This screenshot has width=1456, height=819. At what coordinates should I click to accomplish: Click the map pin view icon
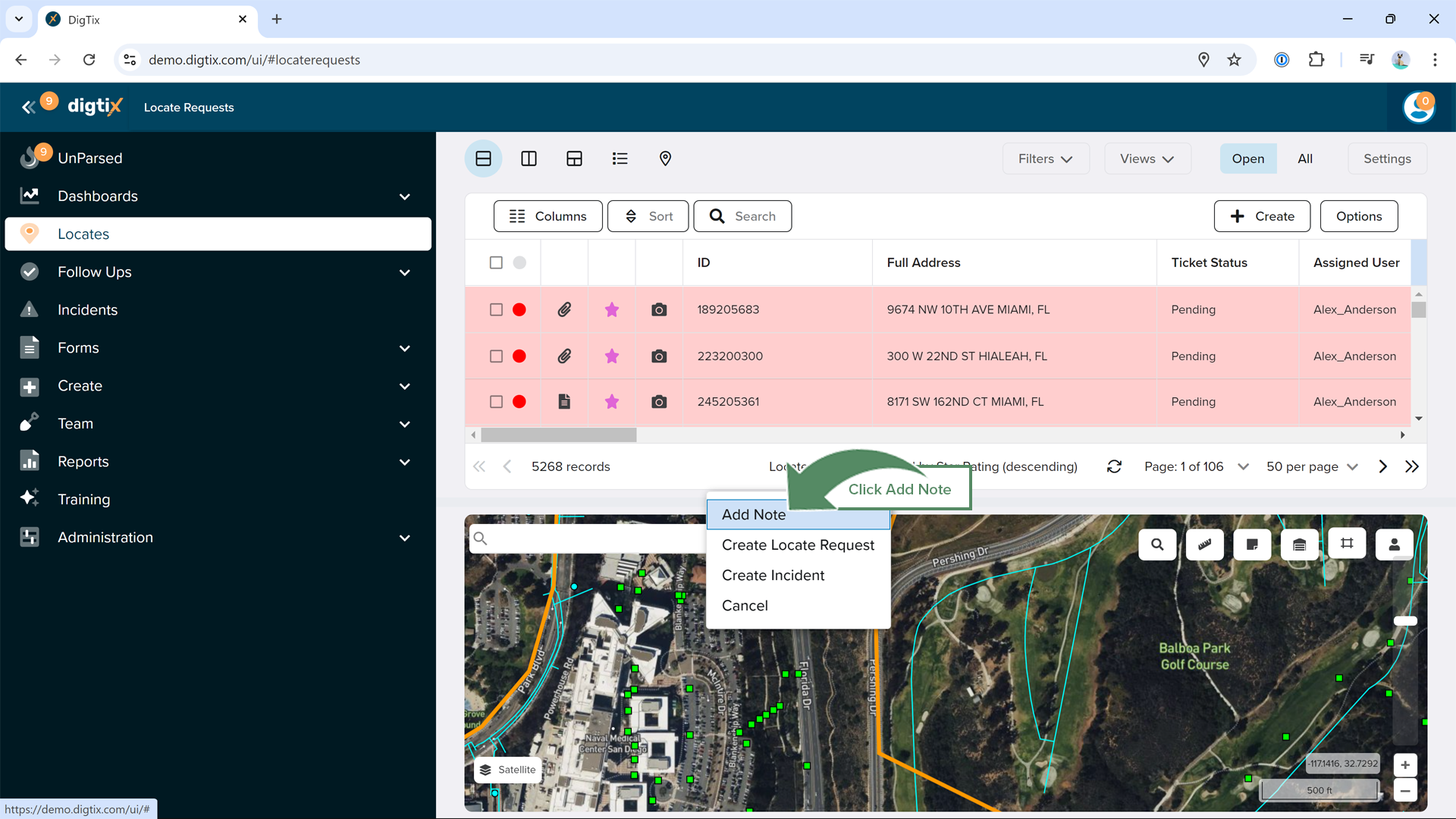665,158
